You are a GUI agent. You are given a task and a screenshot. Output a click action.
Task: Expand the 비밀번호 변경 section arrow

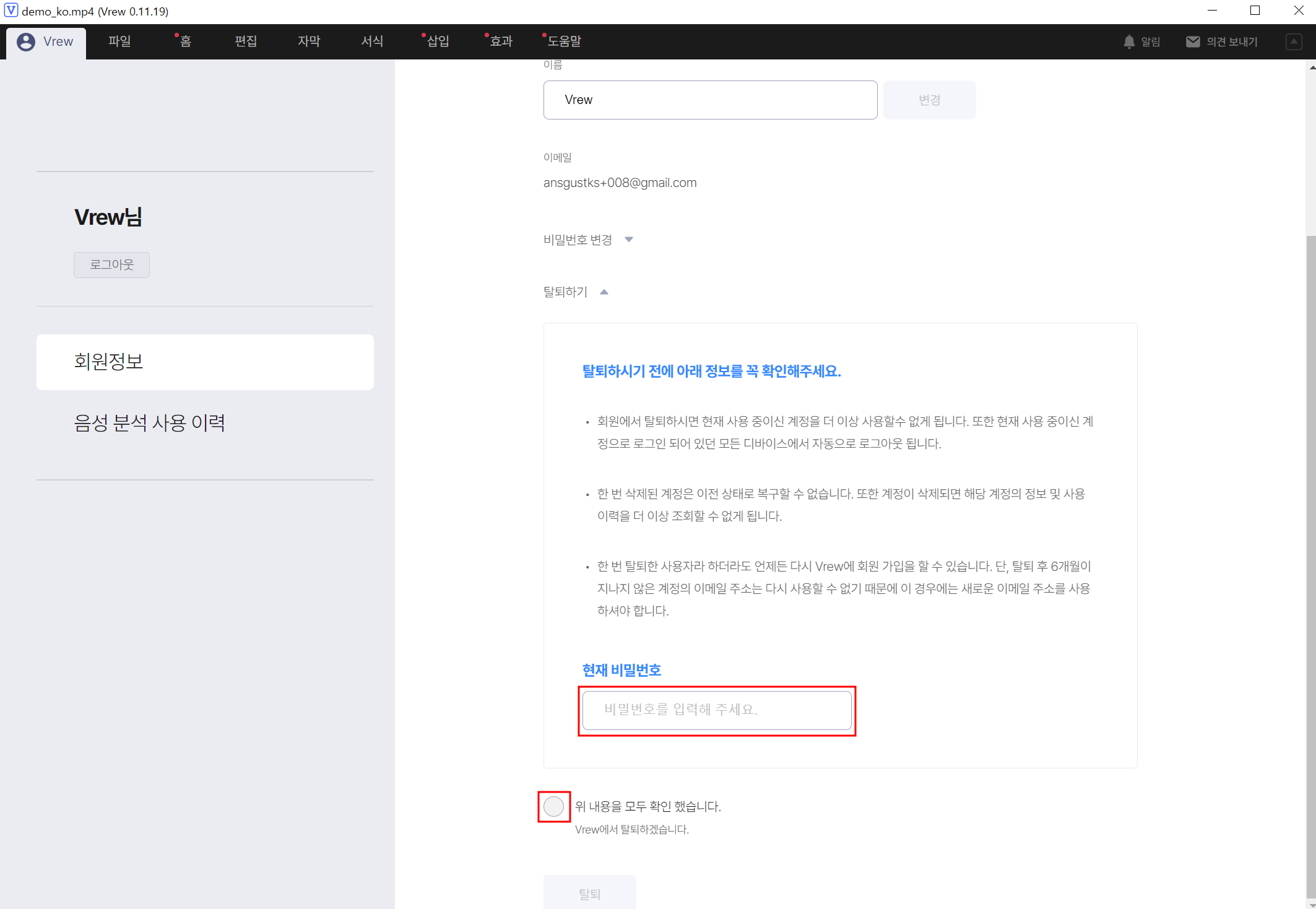click(629, 240)
